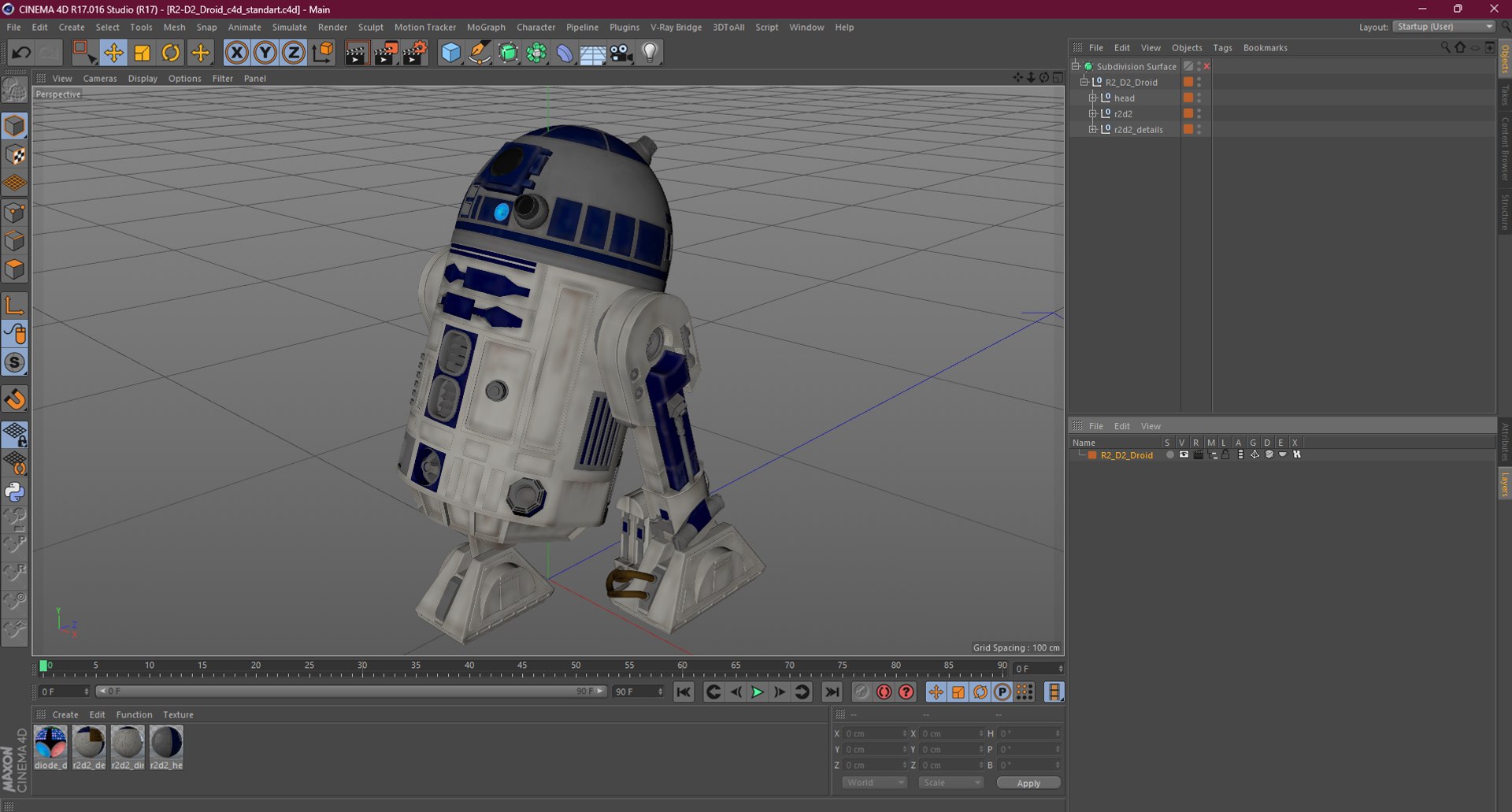Open Object Manager Tags menu
The width and height of the screenshot is (1512, 812).
click(1222, 47)
